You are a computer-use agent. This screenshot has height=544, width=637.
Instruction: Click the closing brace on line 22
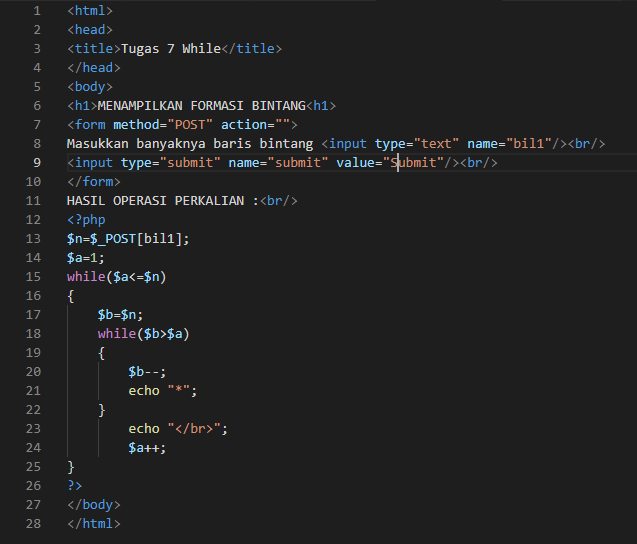point(102,410)
